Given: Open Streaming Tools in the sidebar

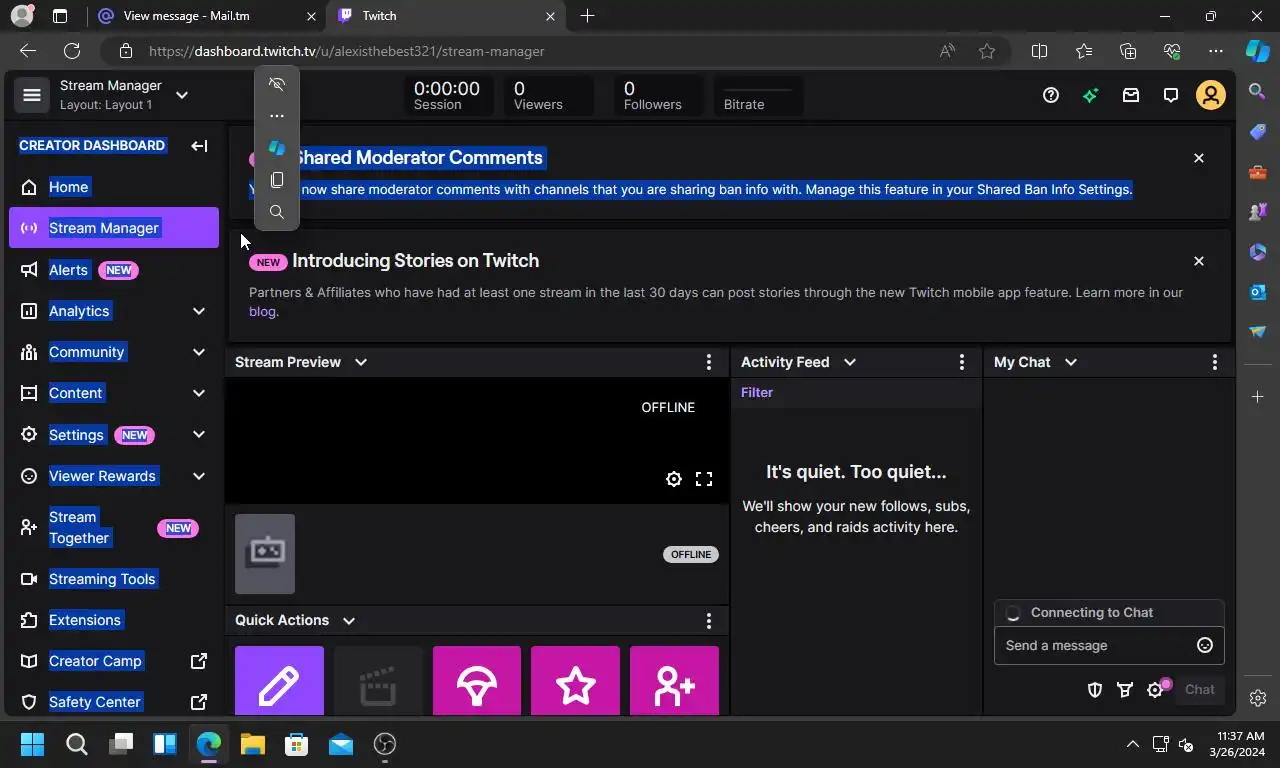Looking at the screenshot, I should point(114,579).
